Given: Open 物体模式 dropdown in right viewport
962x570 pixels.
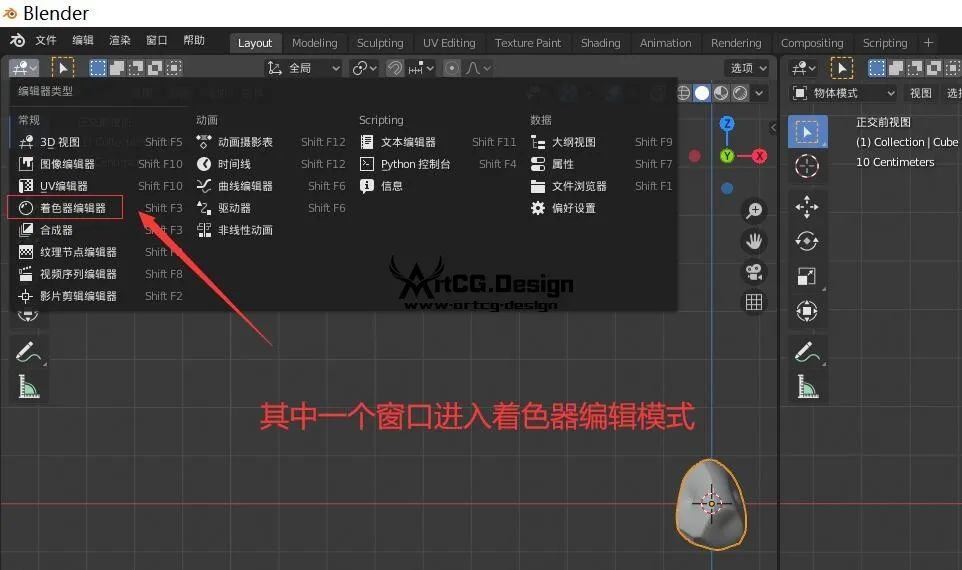Looking at the screenshot, I should pos(844,93).
